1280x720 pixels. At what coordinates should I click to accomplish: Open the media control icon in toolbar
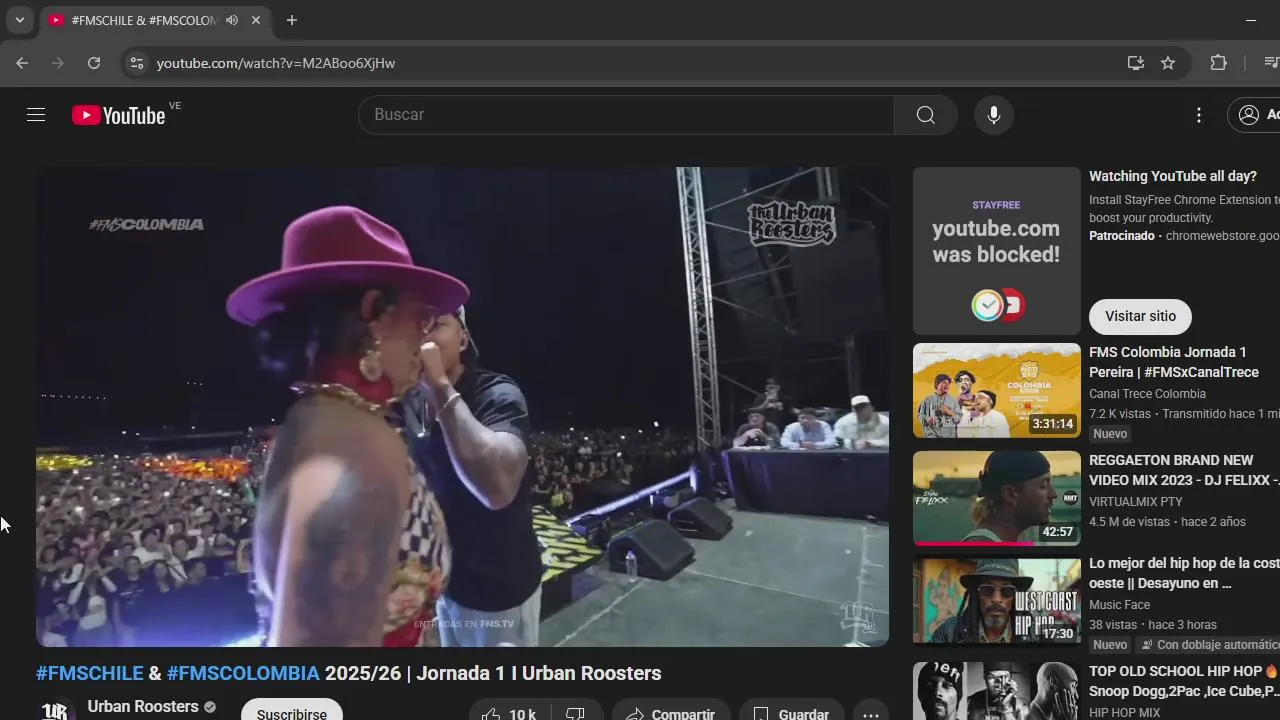point(1271,63)
